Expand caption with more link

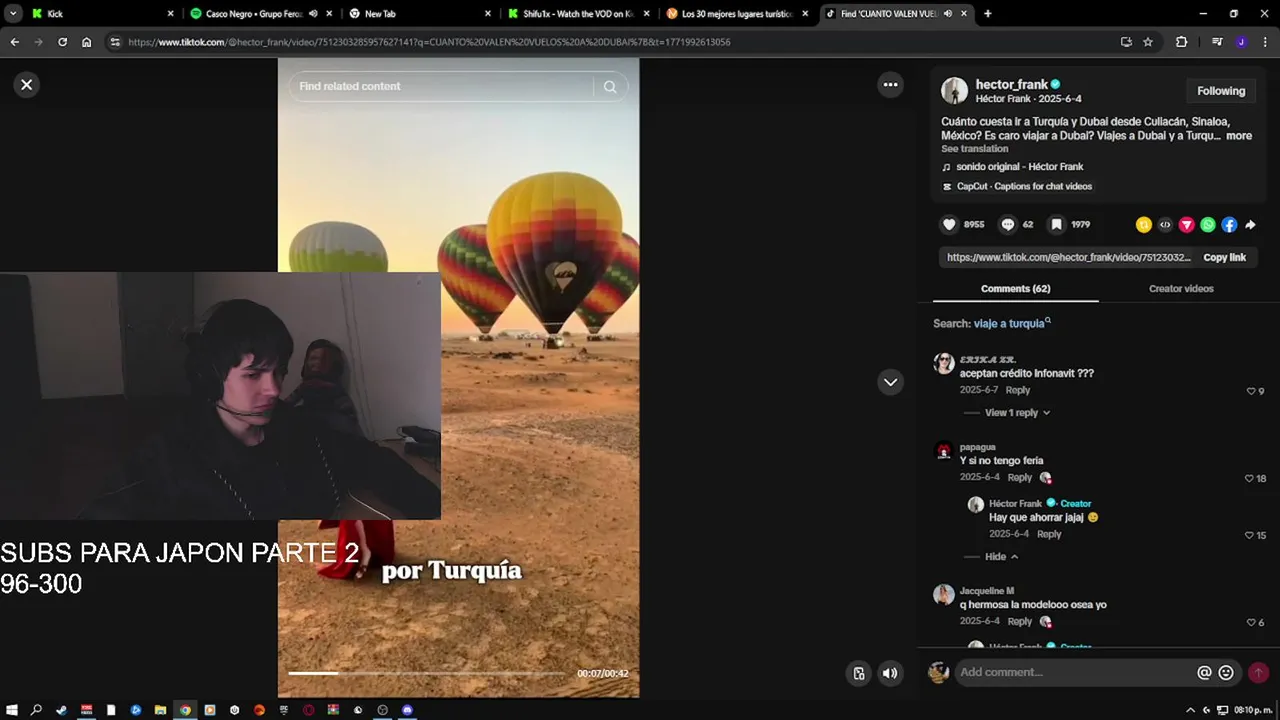click(1239, 136)
